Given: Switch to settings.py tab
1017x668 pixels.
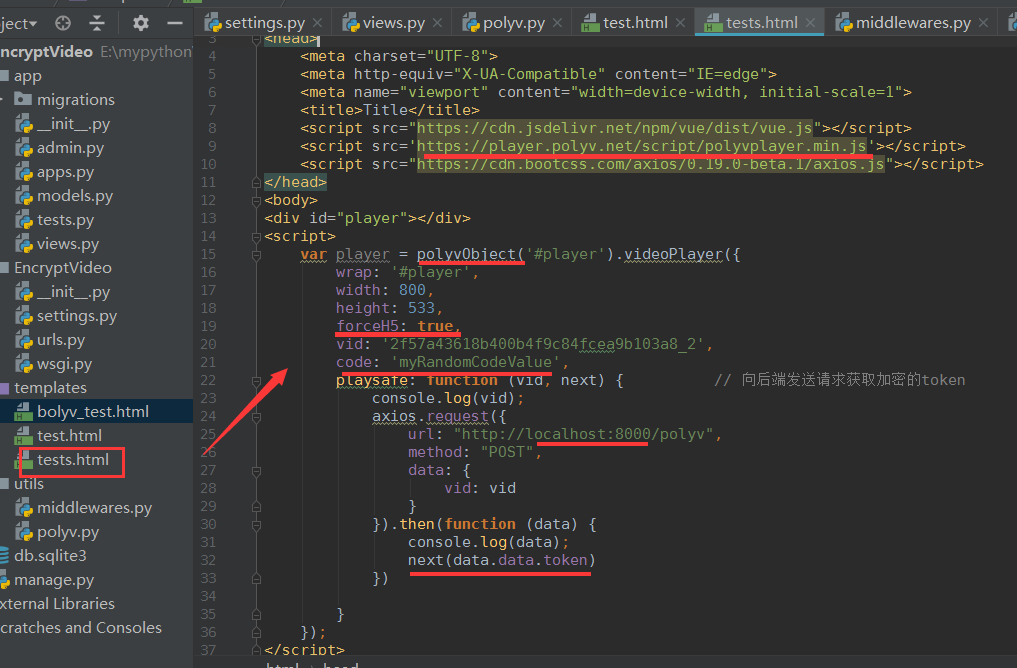Looking at the screenshot, I should 264,23.
